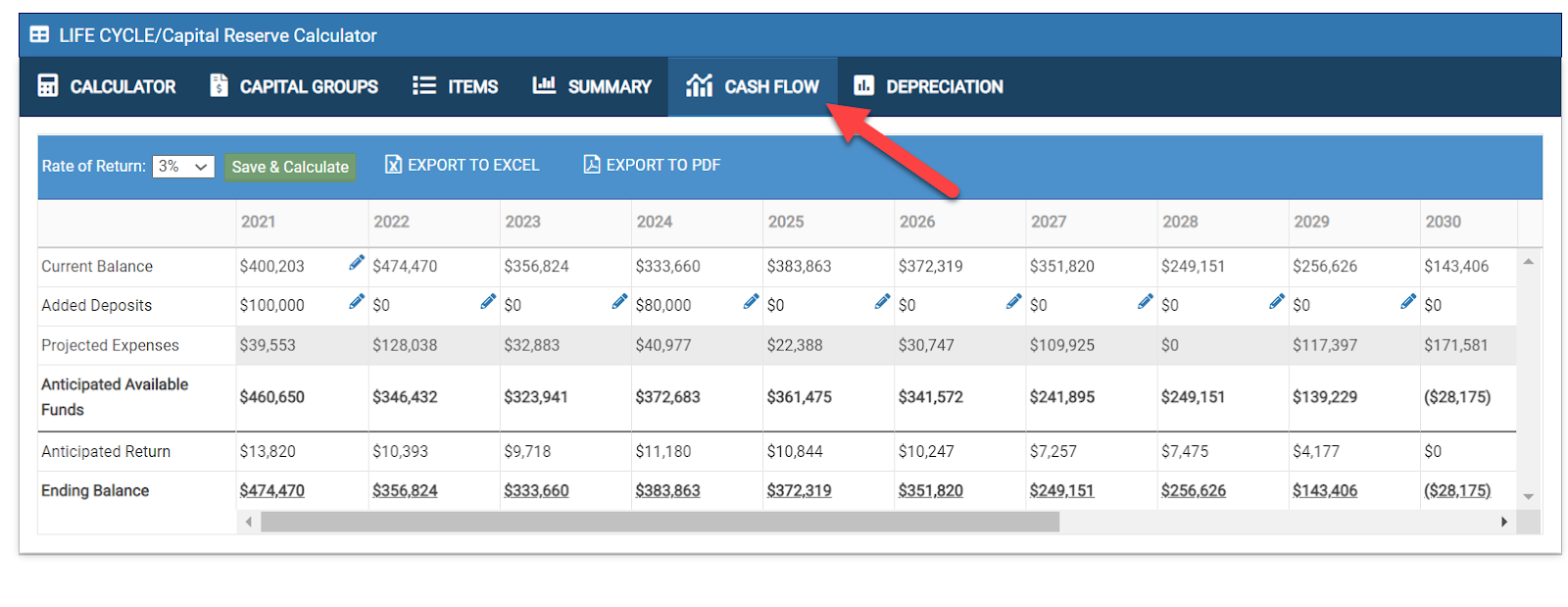Click the 2021 Ending Balance link $474,470
The image size is (1568, 607).
tap(271, 490)
